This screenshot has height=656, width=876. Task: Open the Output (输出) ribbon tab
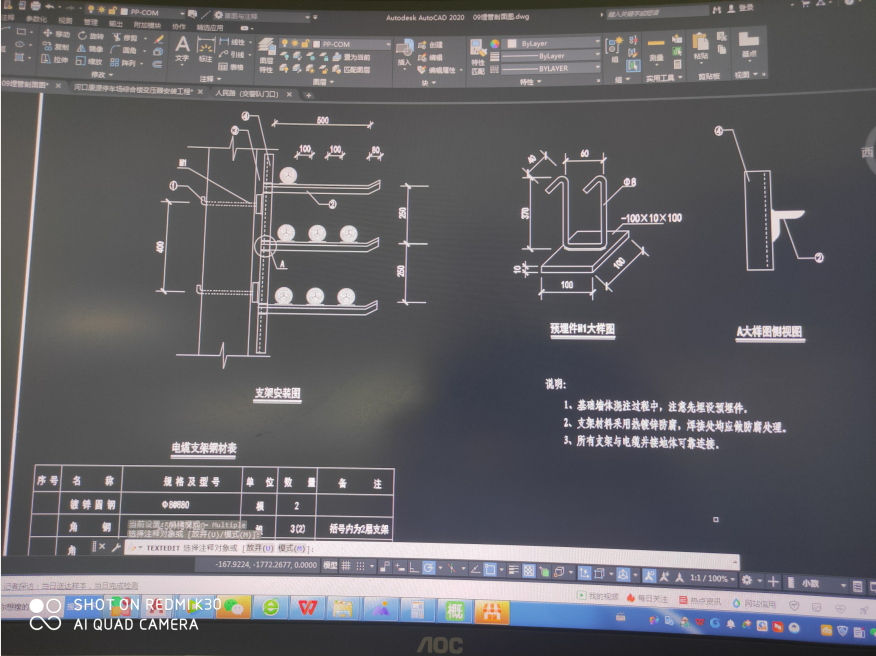coord(116,23)
